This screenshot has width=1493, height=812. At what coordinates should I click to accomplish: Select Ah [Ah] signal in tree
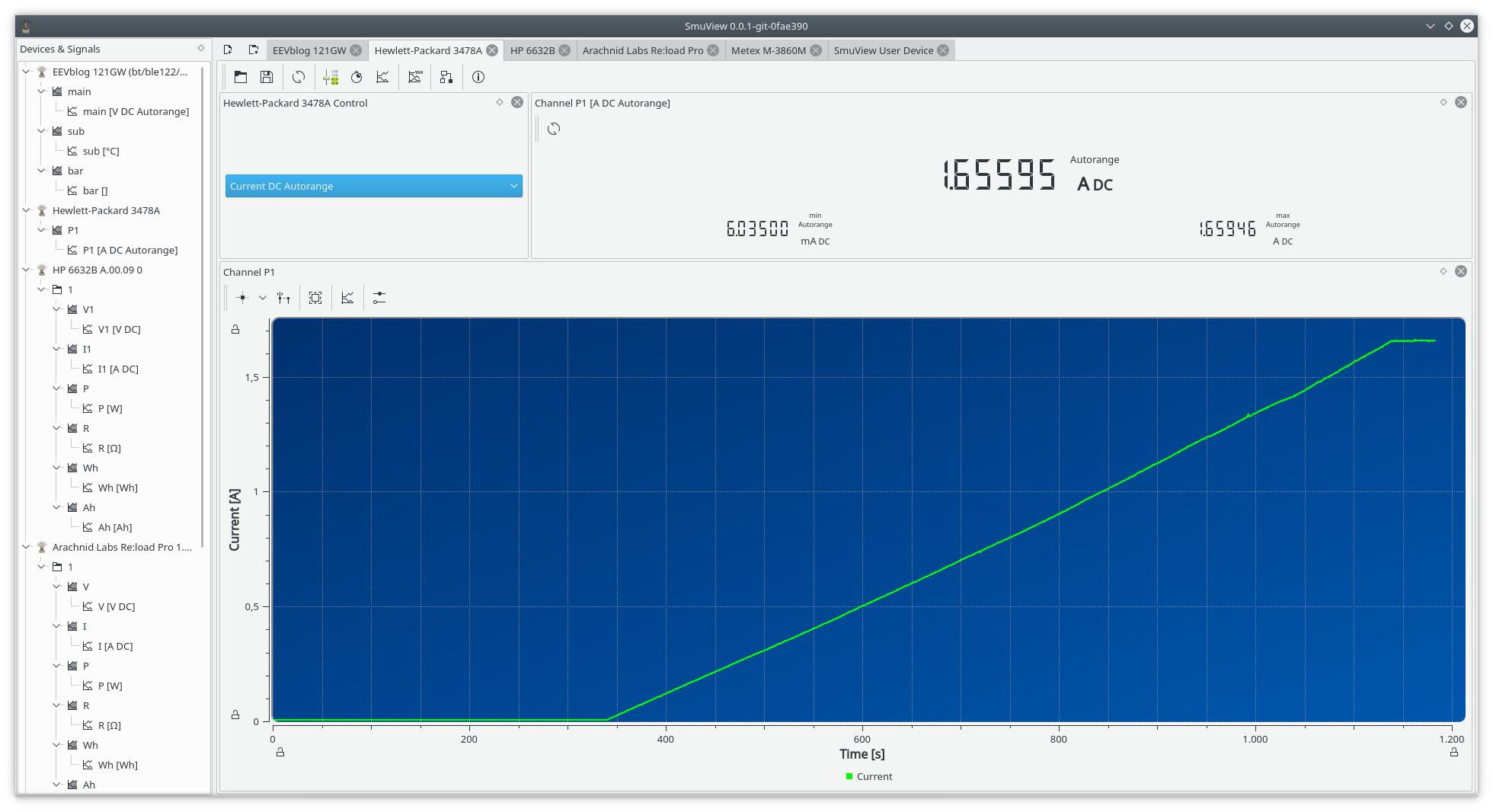(x=115, y=527)
